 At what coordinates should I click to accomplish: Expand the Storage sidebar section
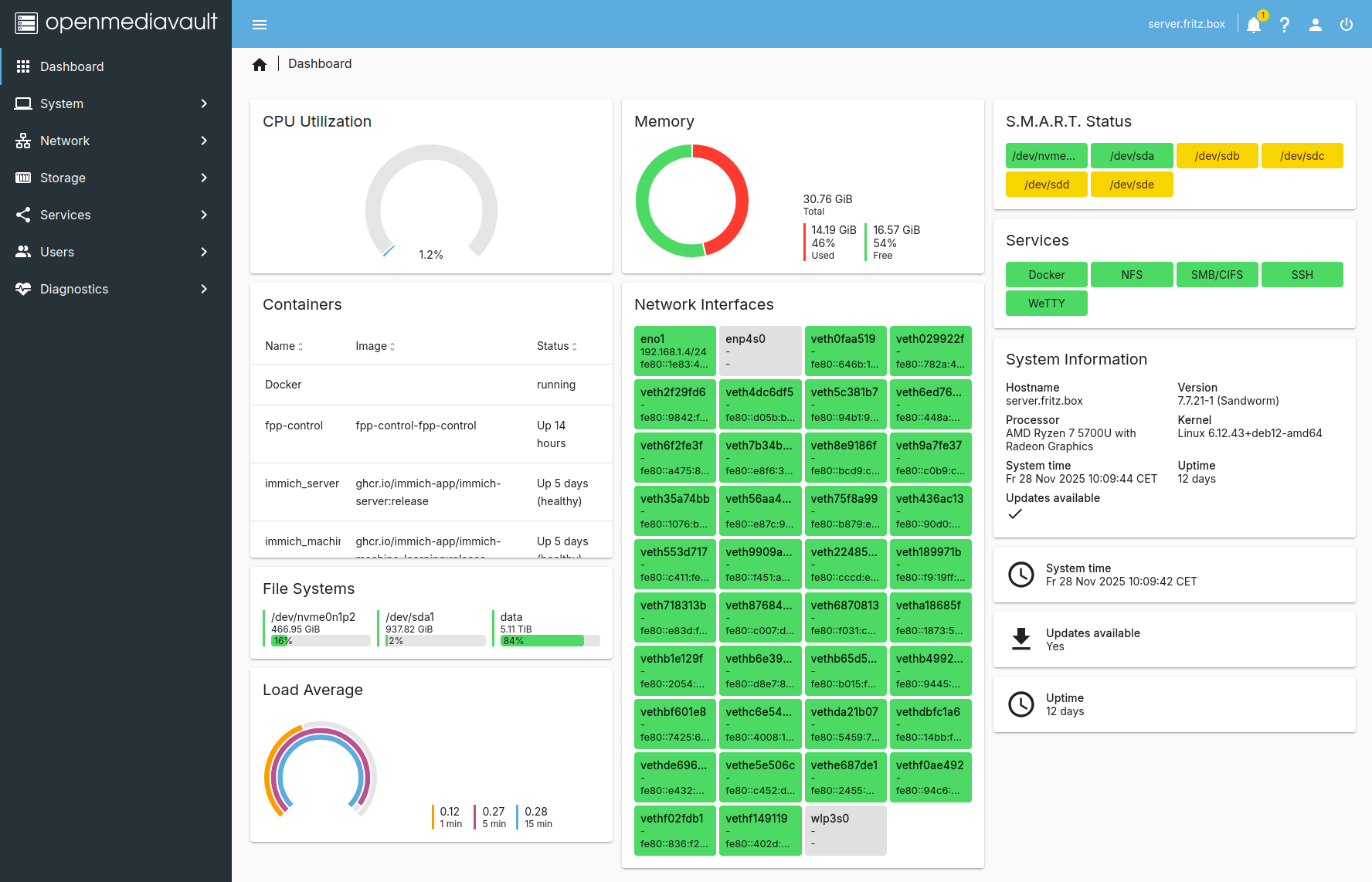(116, 178)
